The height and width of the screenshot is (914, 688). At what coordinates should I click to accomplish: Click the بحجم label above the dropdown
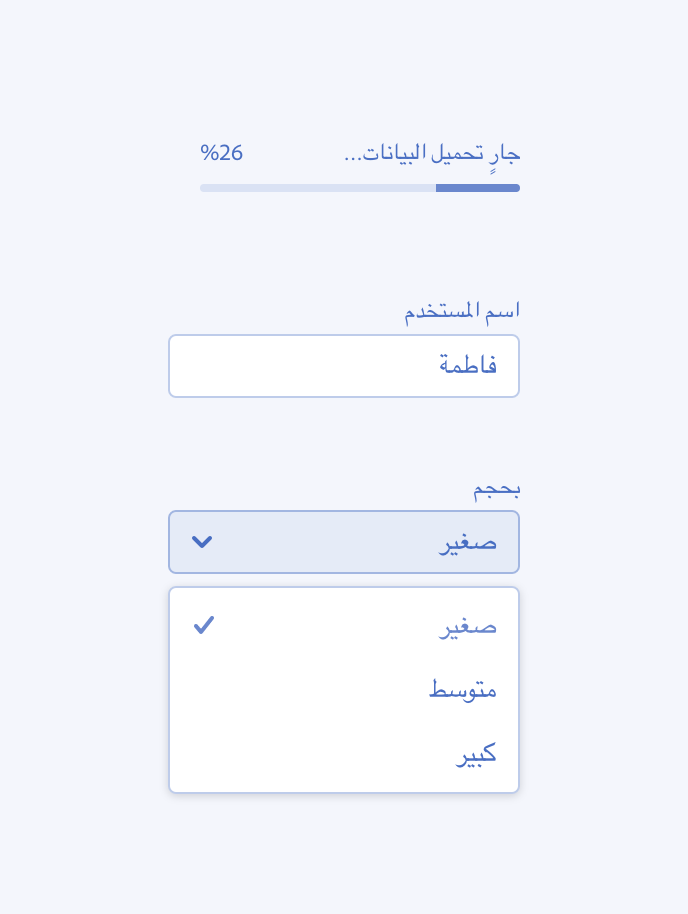pos(497,489)
